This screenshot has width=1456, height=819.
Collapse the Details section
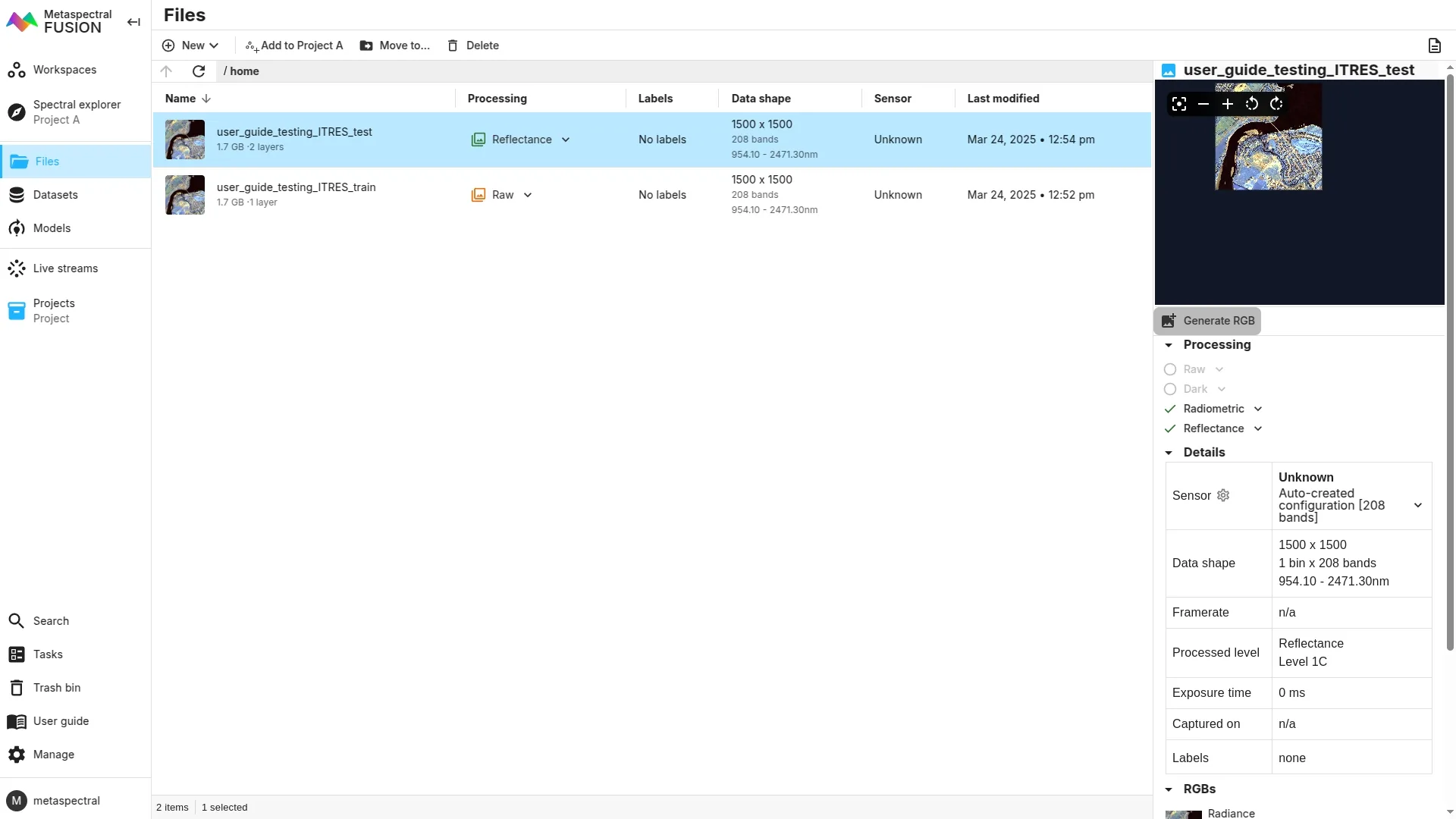pyautogui.click(x=1169, y=453)
